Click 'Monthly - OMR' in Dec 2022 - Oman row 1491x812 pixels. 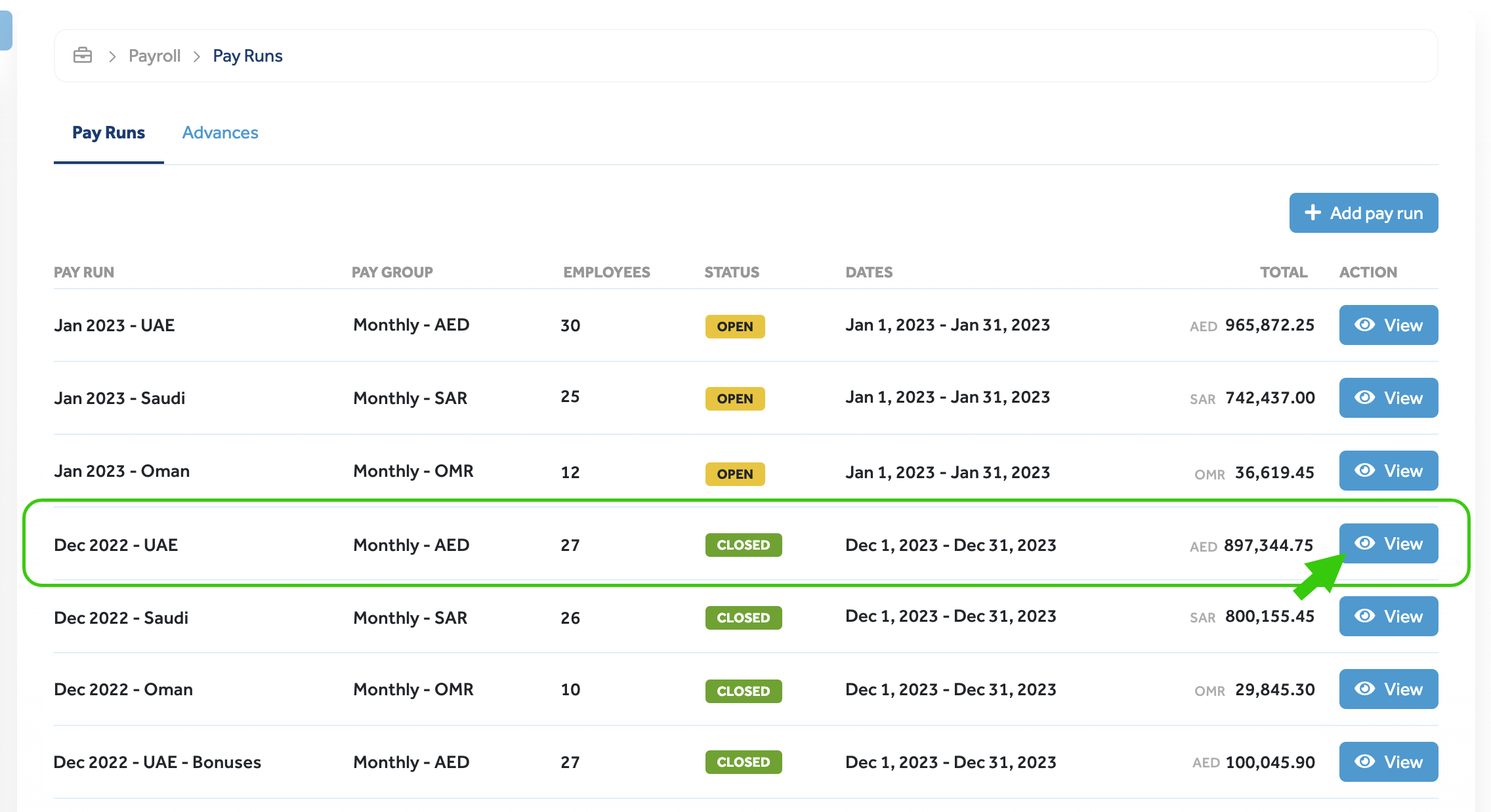(413, 689)
